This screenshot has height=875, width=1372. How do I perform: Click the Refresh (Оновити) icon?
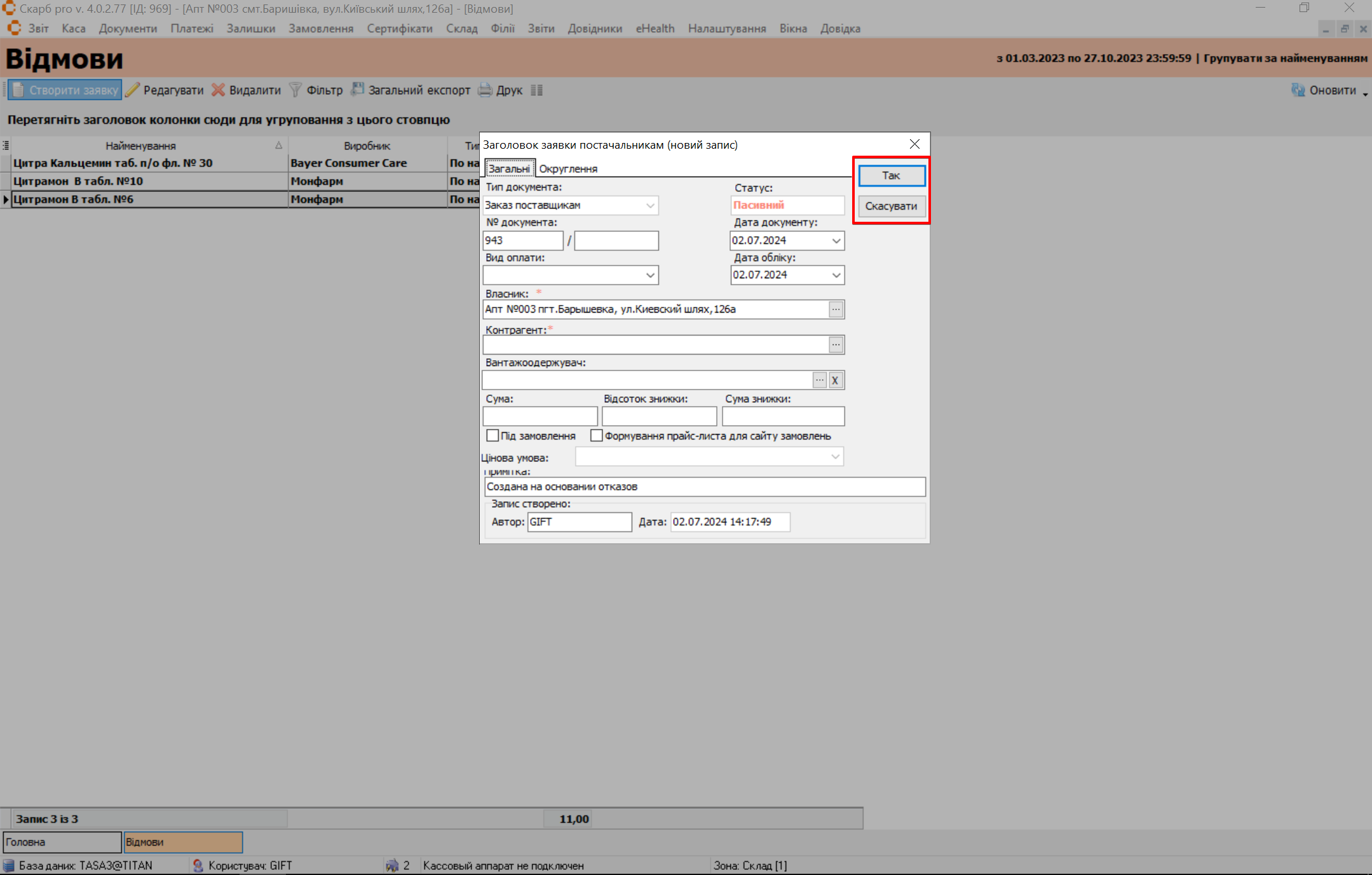(1298, 90)
